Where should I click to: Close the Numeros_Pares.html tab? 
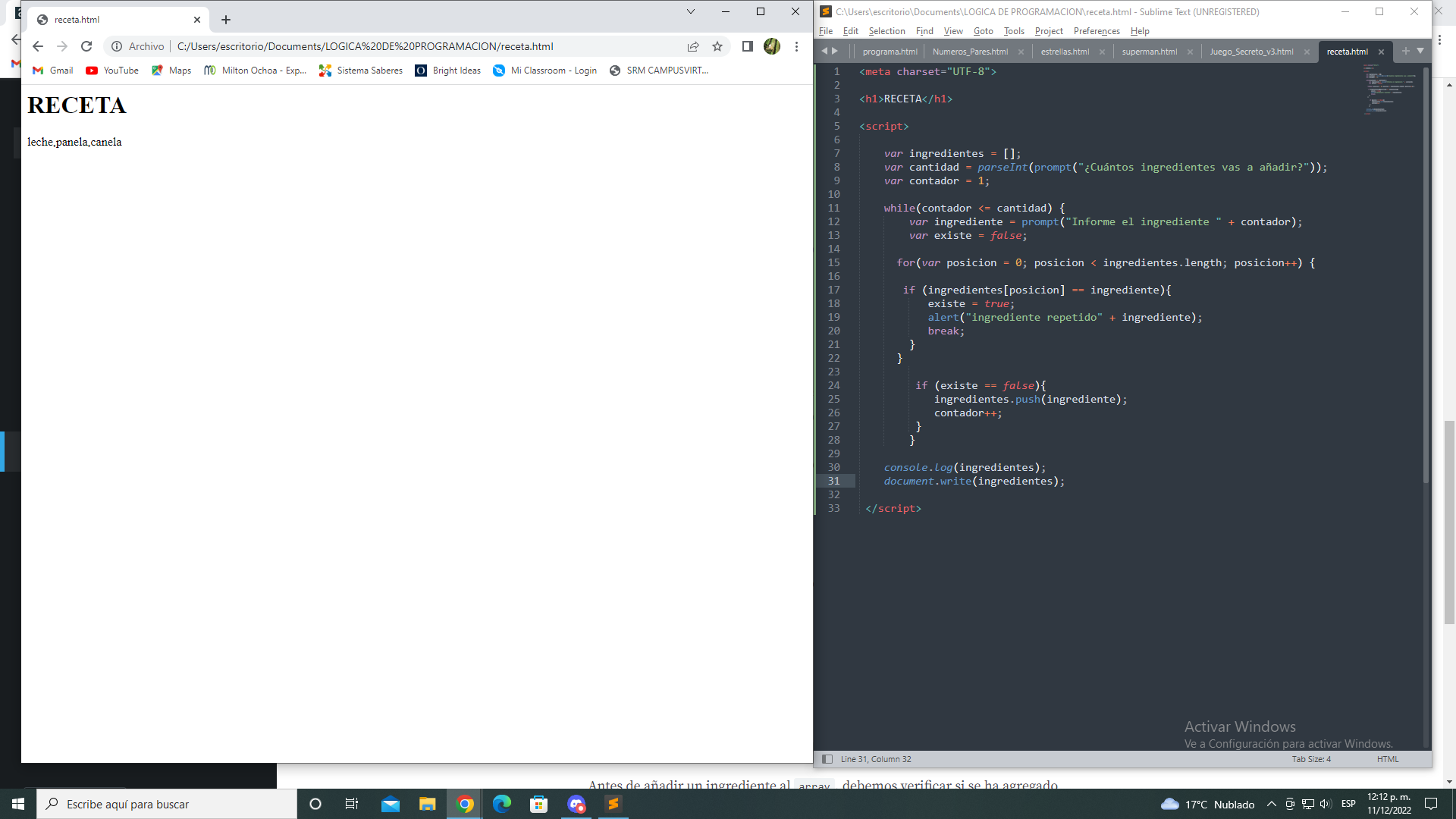pos(1021,52)
